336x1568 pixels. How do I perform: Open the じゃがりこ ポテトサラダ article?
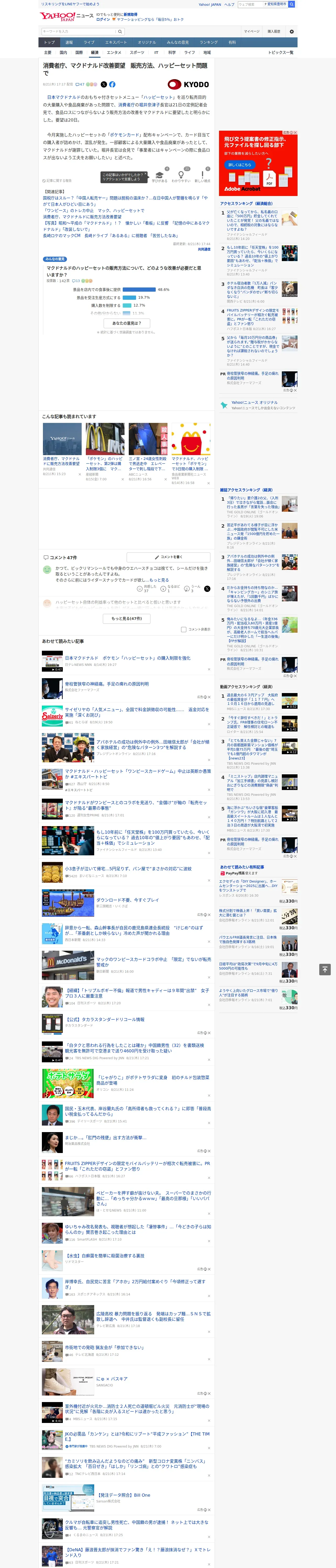click(x=126, y=1083)
